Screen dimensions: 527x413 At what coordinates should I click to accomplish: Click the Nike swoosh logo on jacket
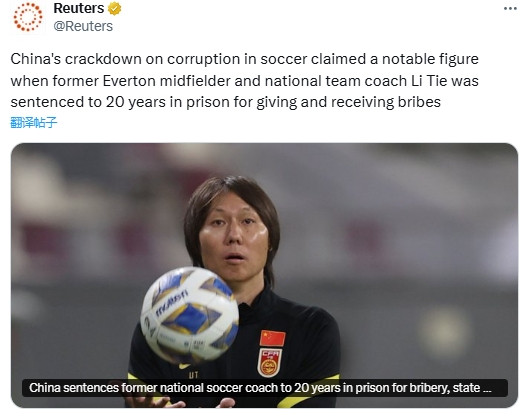pyautogui.click(x=184, y=366)
